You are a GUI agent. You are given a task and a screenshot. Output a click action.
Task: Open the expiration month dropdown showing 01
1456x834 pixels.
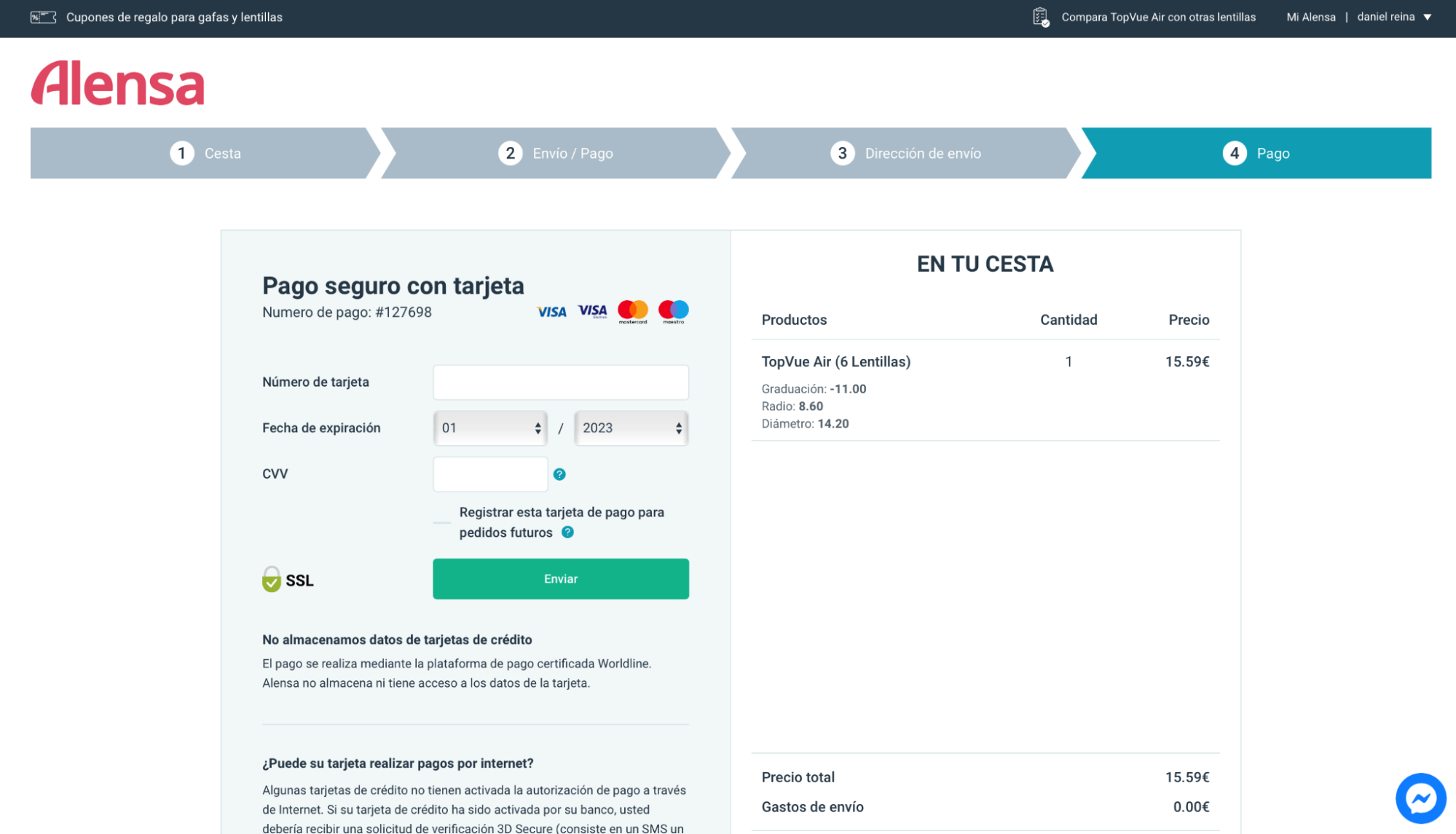click(490, 428)
